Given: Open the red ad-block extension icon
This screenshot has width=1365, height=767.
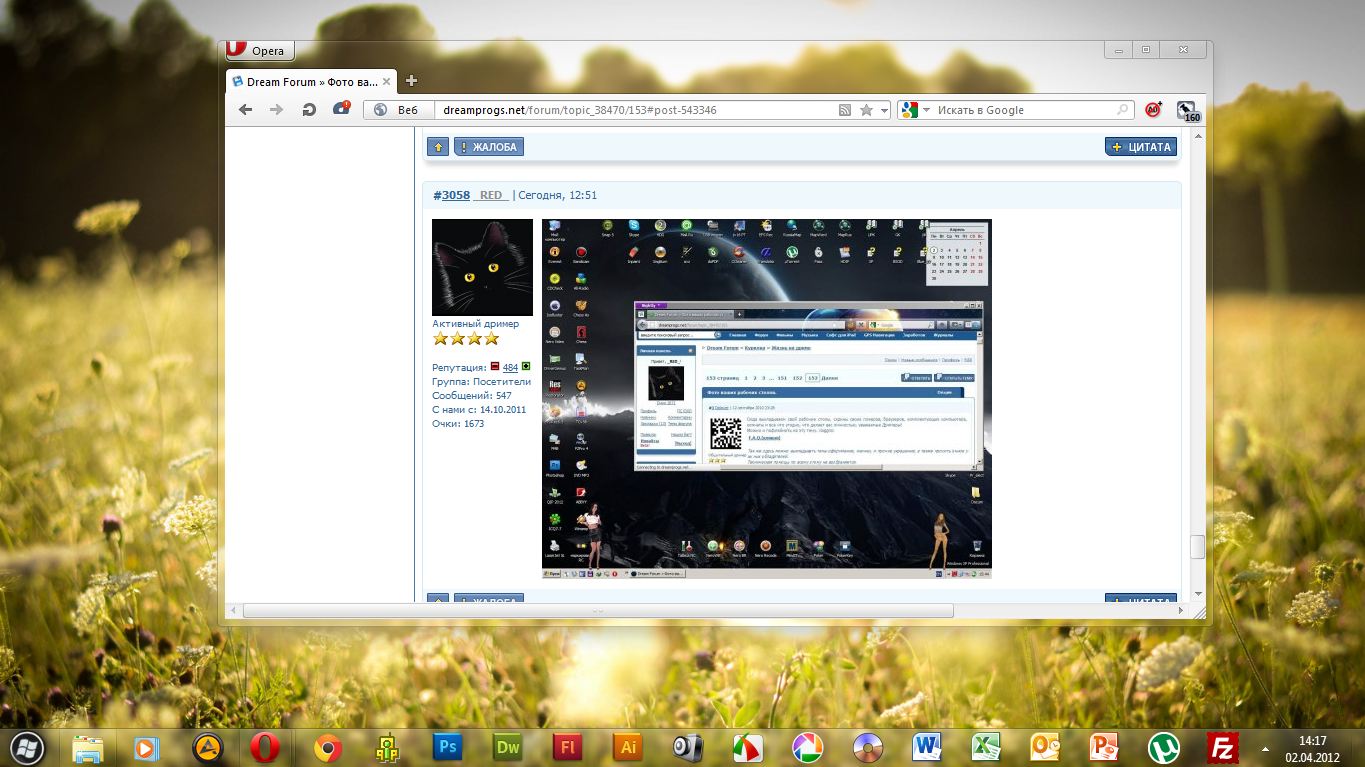Looking at the screenshot, I should point(1153,110).
